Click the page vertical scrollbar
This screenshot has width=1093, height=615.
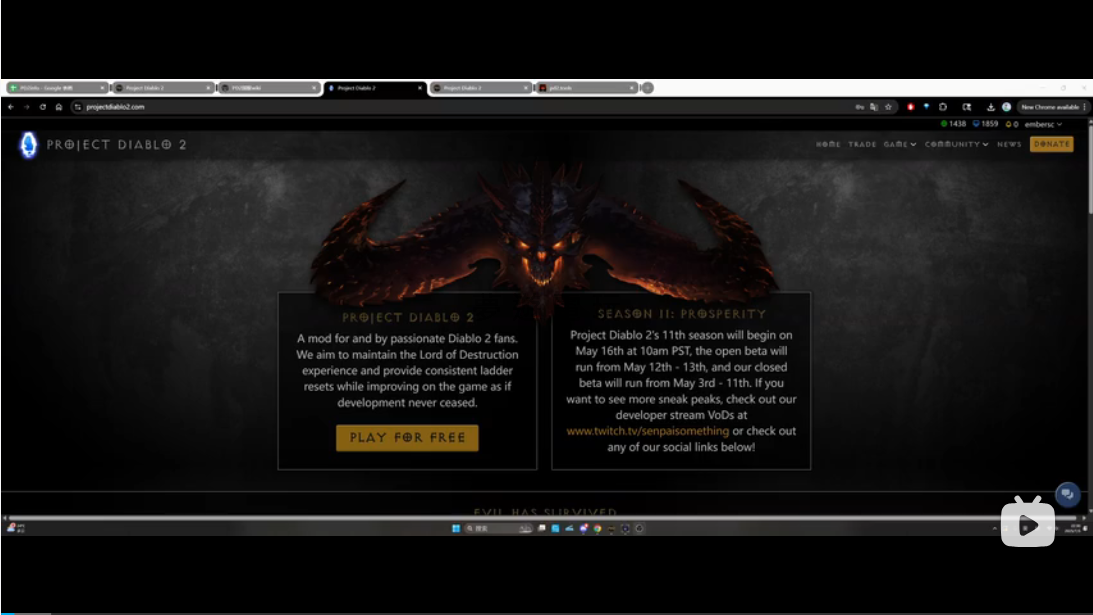[1089, 167]
